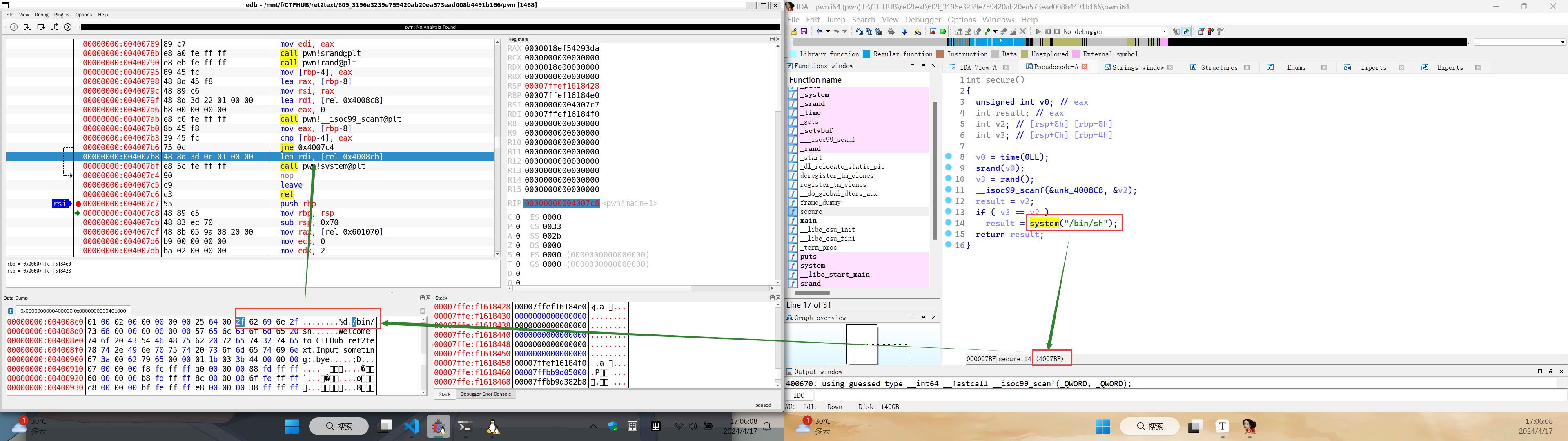The image size is (1568, 441).
Task: Open Visual Studio Code from the taskbar
Action: pyautogui.click(x=412, y=426)
